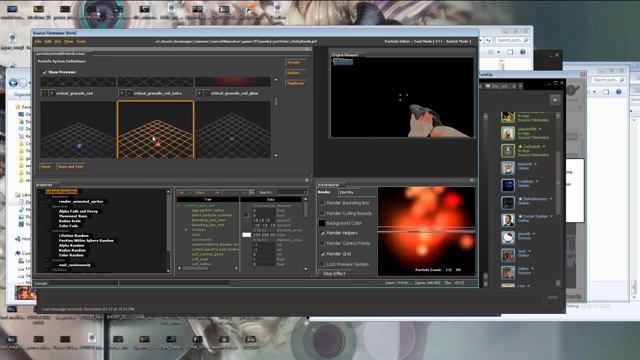This screenshot has height=360, width=640.
Task: Select render_animated_sprites in properties tree
Action: [x=81, y=202]
